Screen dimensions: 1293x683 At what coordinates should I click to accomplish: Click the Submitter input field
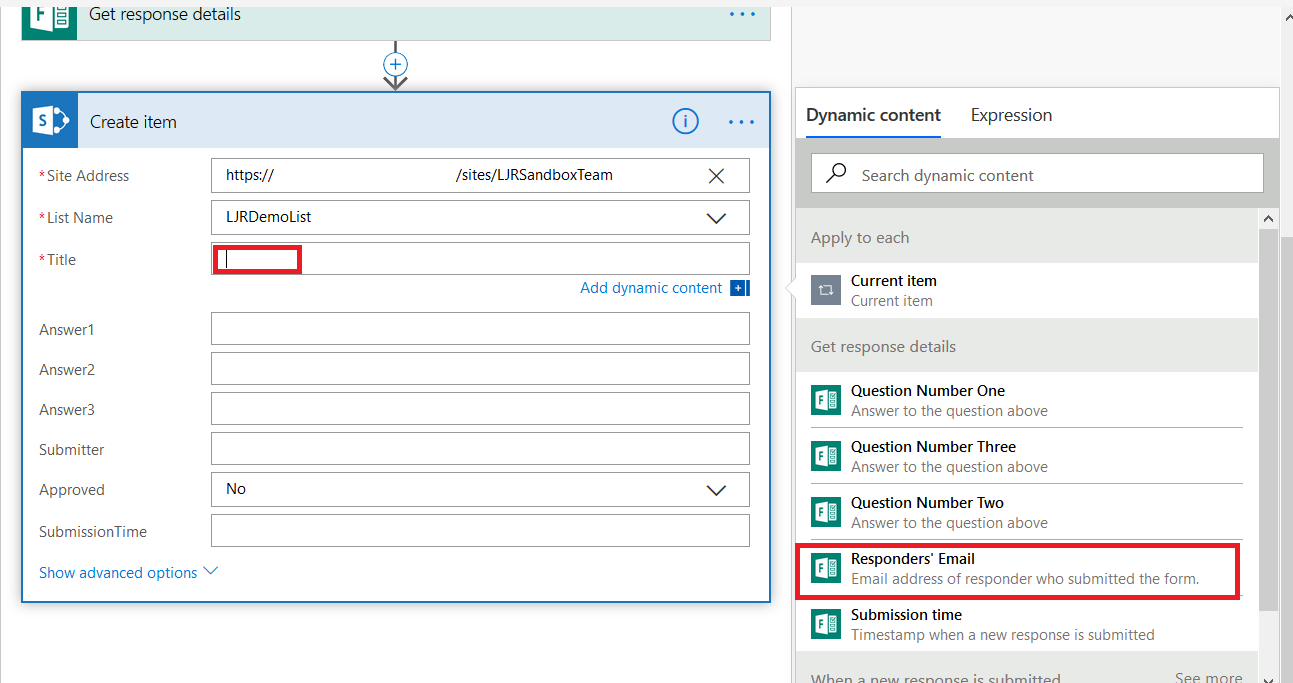480,449
